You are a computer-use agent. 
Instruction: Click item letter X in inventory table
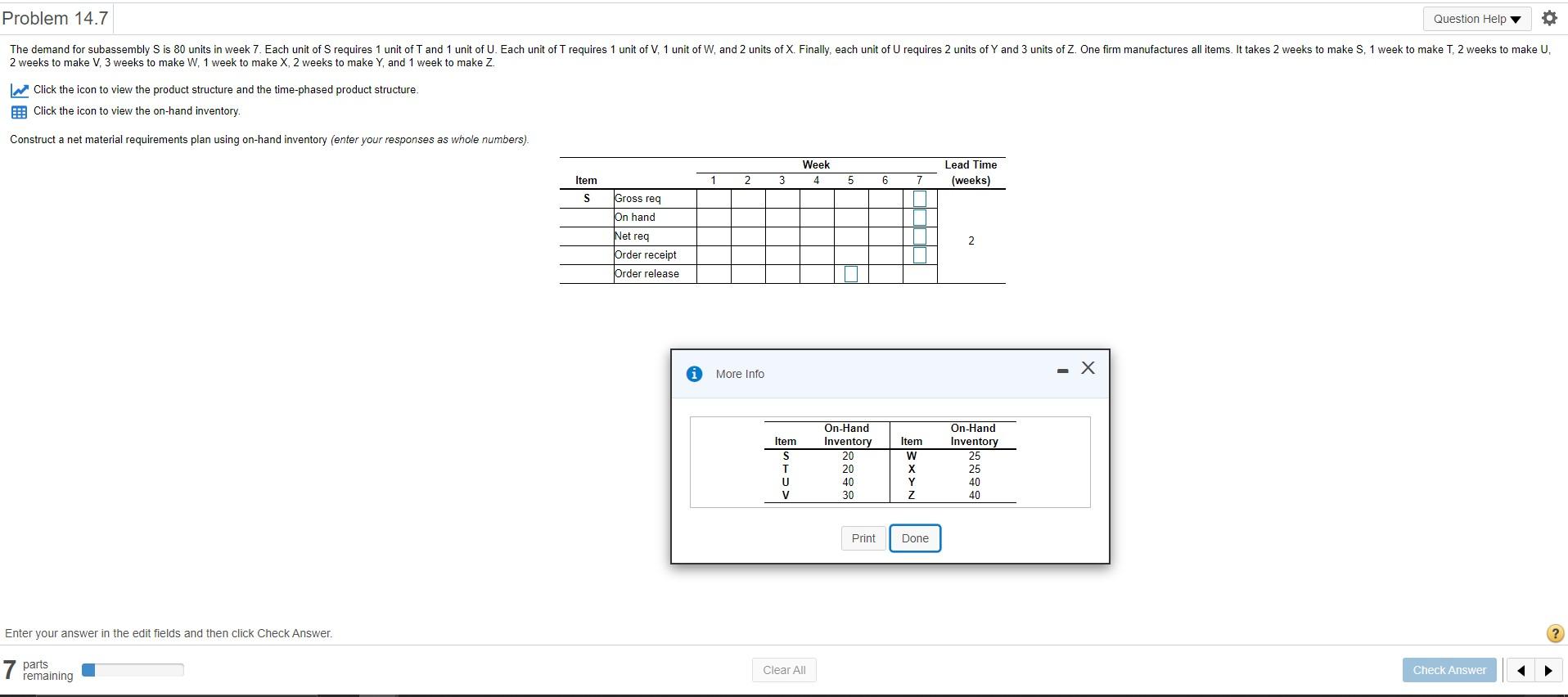pyautogui.click(x=912, y=469)
